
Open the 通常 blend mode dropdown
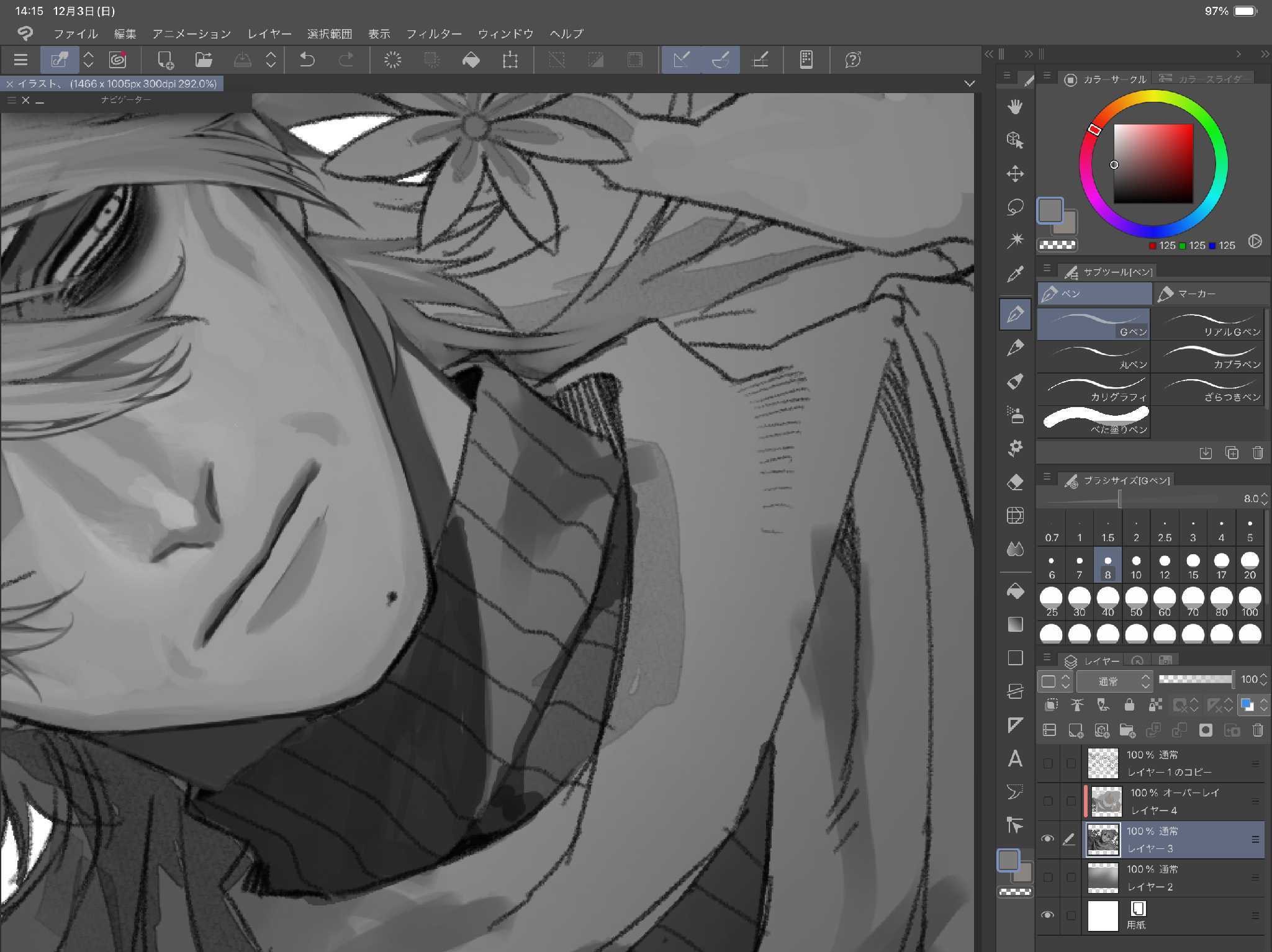tap(1115, 681)
